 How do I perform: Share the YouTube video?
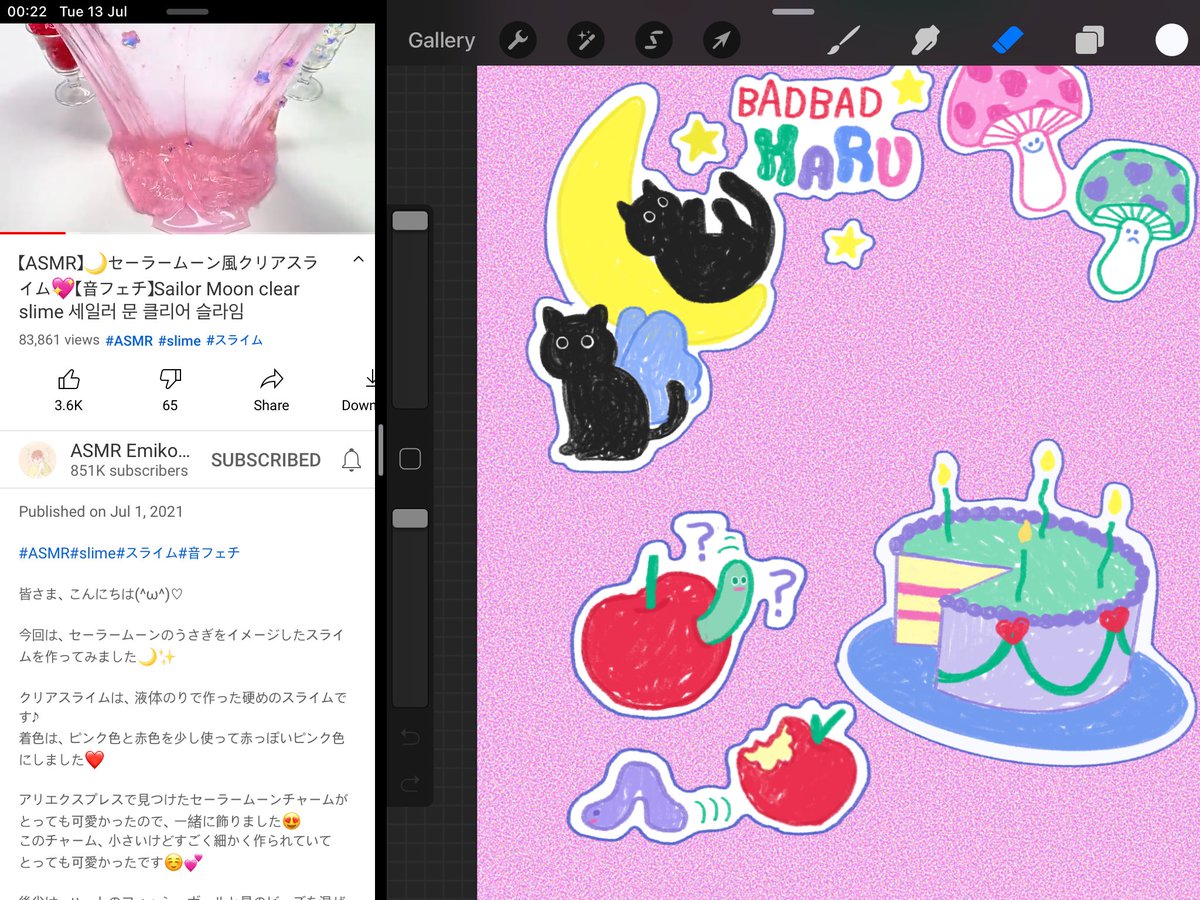click(271, 379)
